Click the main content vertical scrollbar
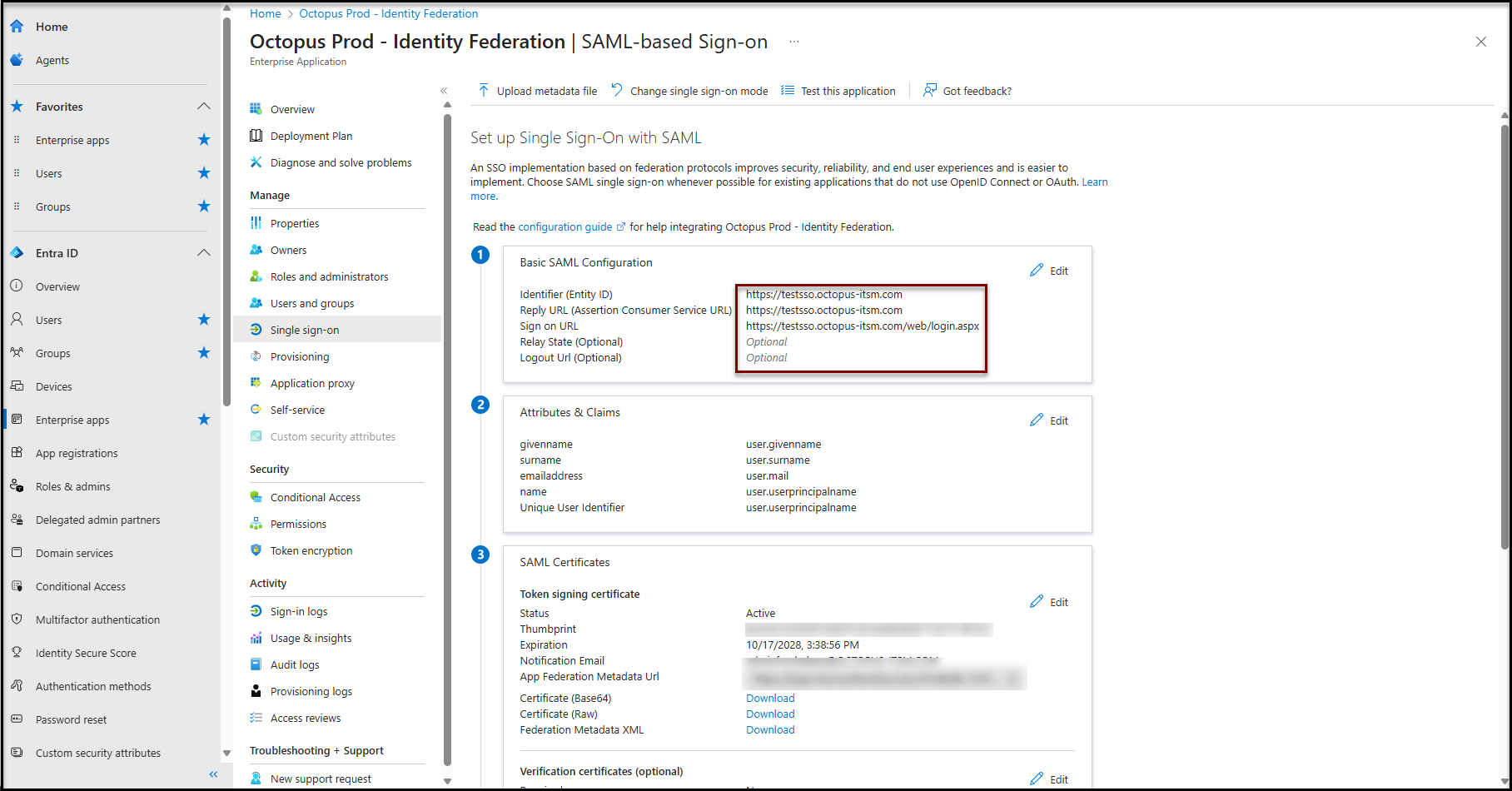1512x791 pixels. [1505, 333]
